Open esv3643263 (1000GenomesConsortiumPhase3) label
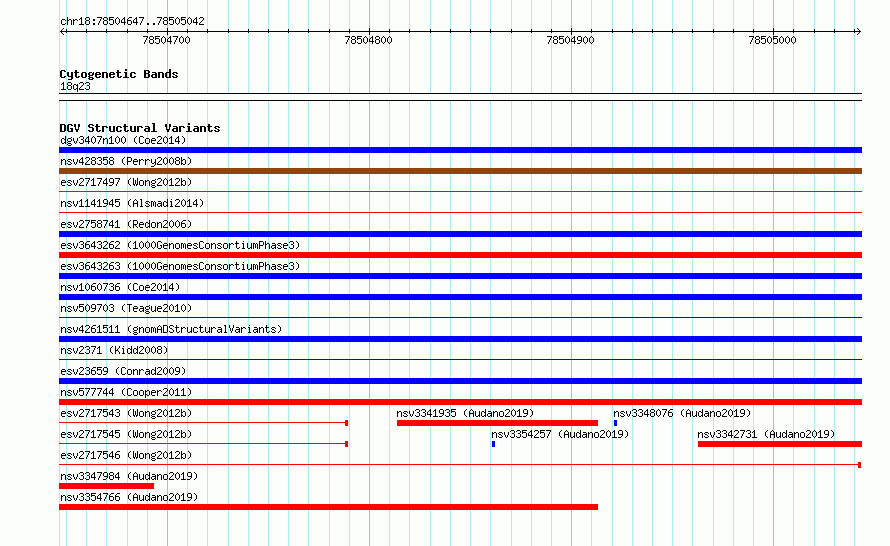Image resolution: width=890 pixels, height=546 pixels. pos(180,266)
